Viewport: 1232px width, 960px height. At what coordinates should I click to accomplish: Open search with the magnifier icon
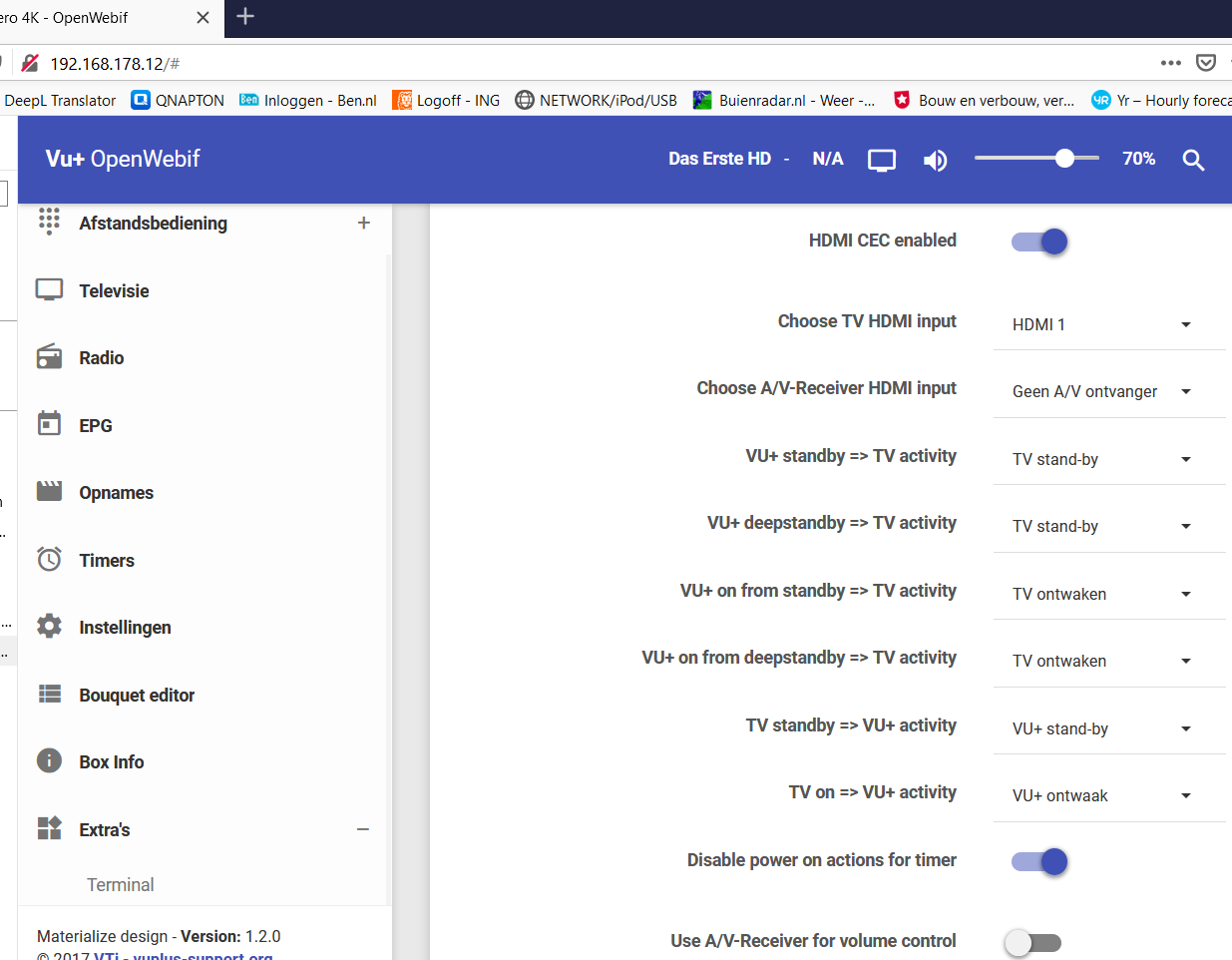tap(1193, 160)
